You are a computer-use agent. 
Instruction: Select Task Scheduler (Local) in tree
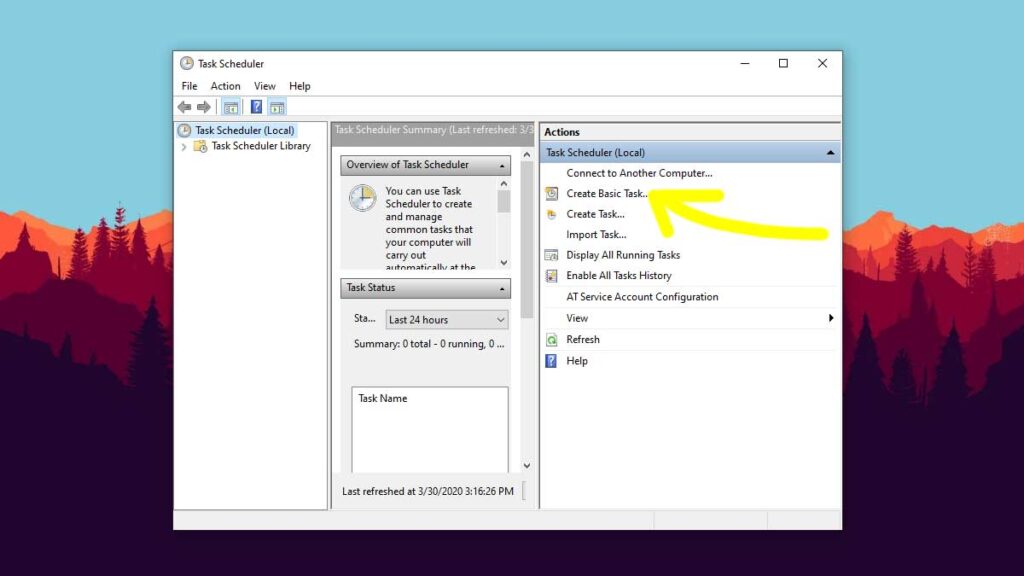click(245, 131)
